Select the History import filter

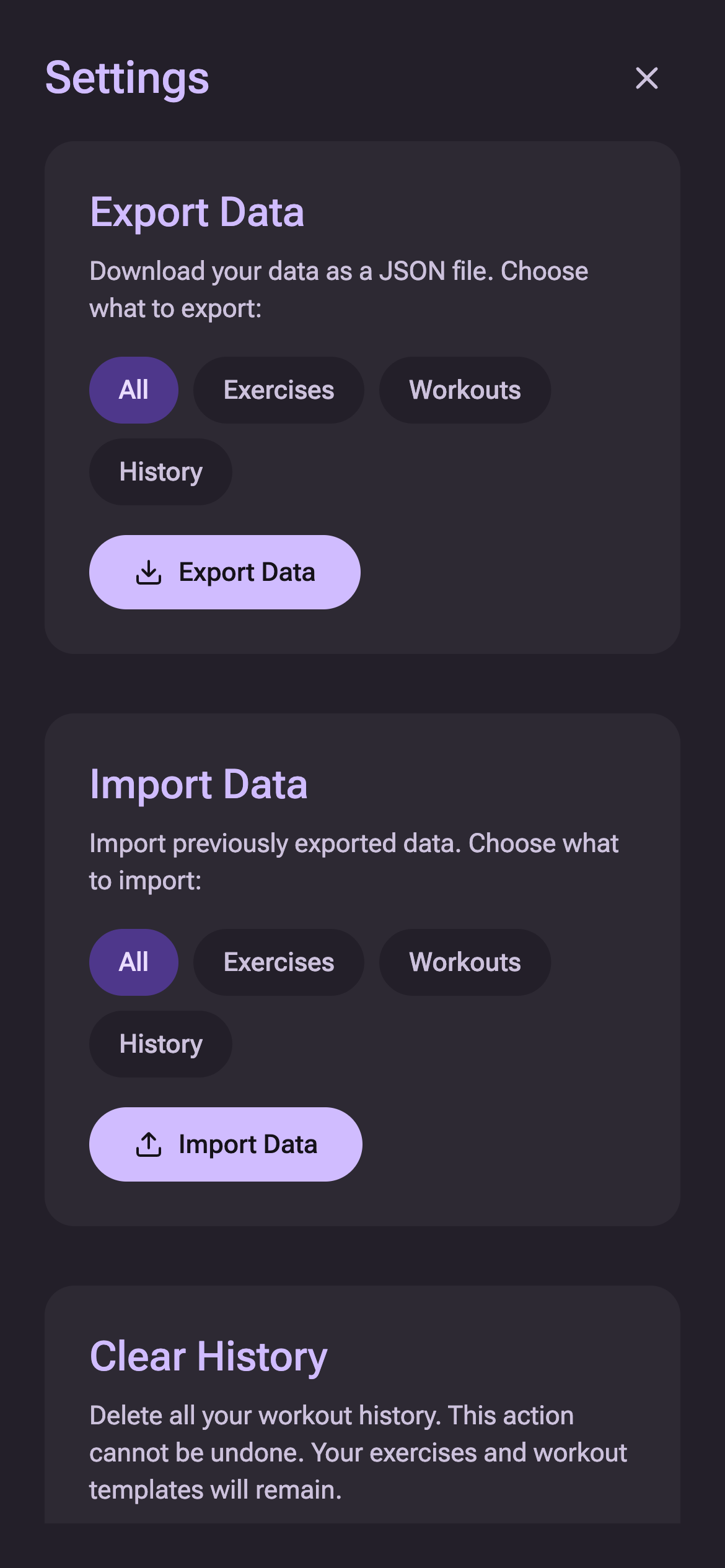pos(160,1044)
